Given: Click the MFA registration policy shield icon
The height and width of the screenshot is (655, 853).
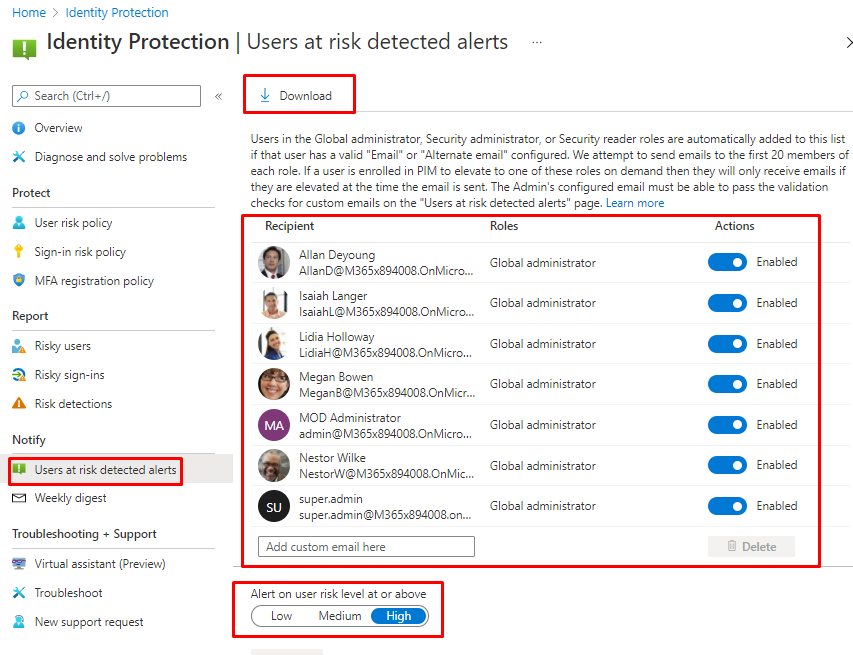Looking at the screenshot, I should [x=18, y=281].
